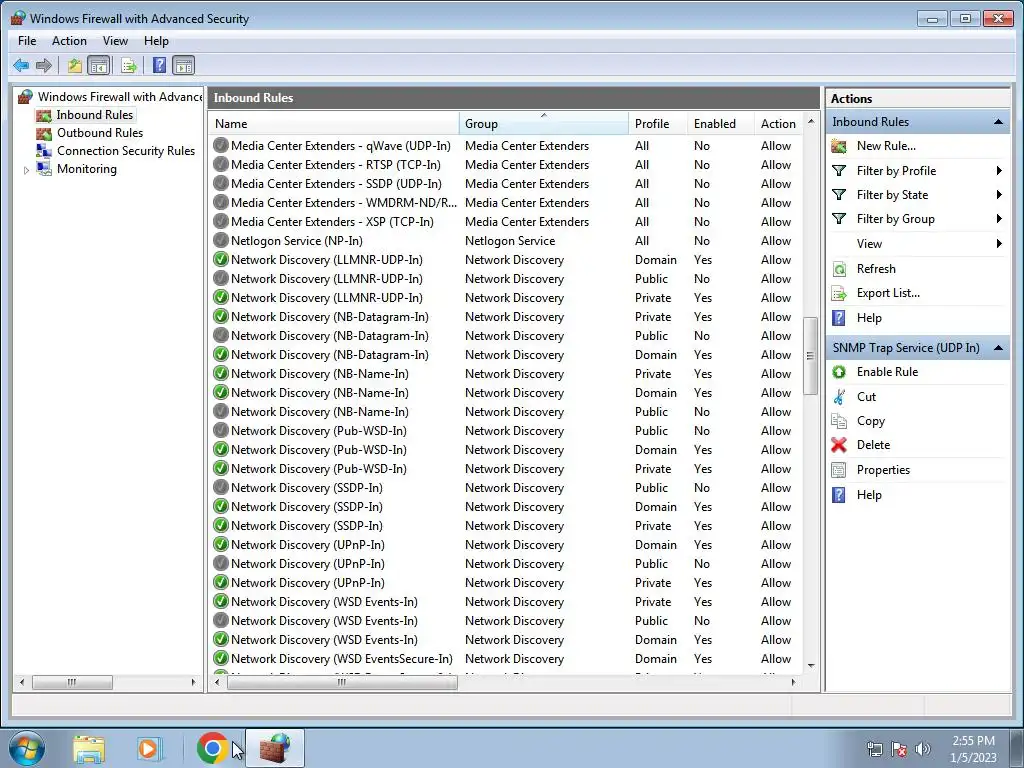Screen dimensions: 1024x768
Task: Click the Delete action link
Action: (x=873, y=445)
